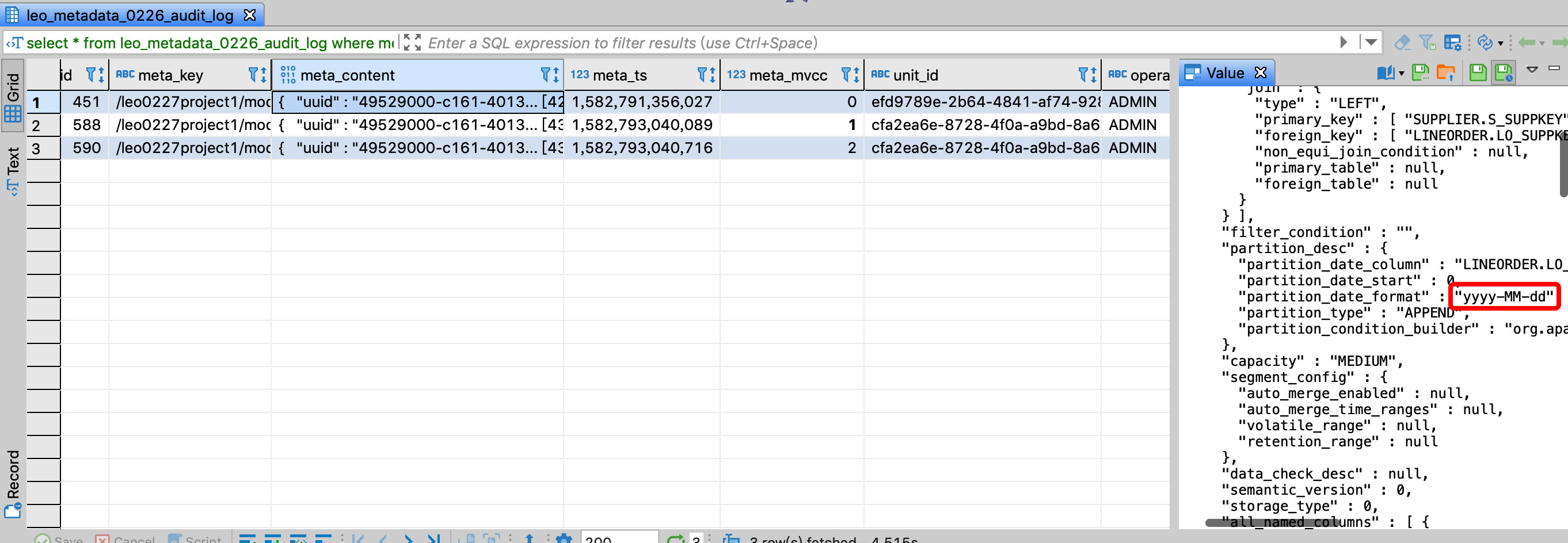Image resolution: width=1568 pixels, height=543 pixels.
Task: Open the Value panel view menu
Action: coord(1532,70)
